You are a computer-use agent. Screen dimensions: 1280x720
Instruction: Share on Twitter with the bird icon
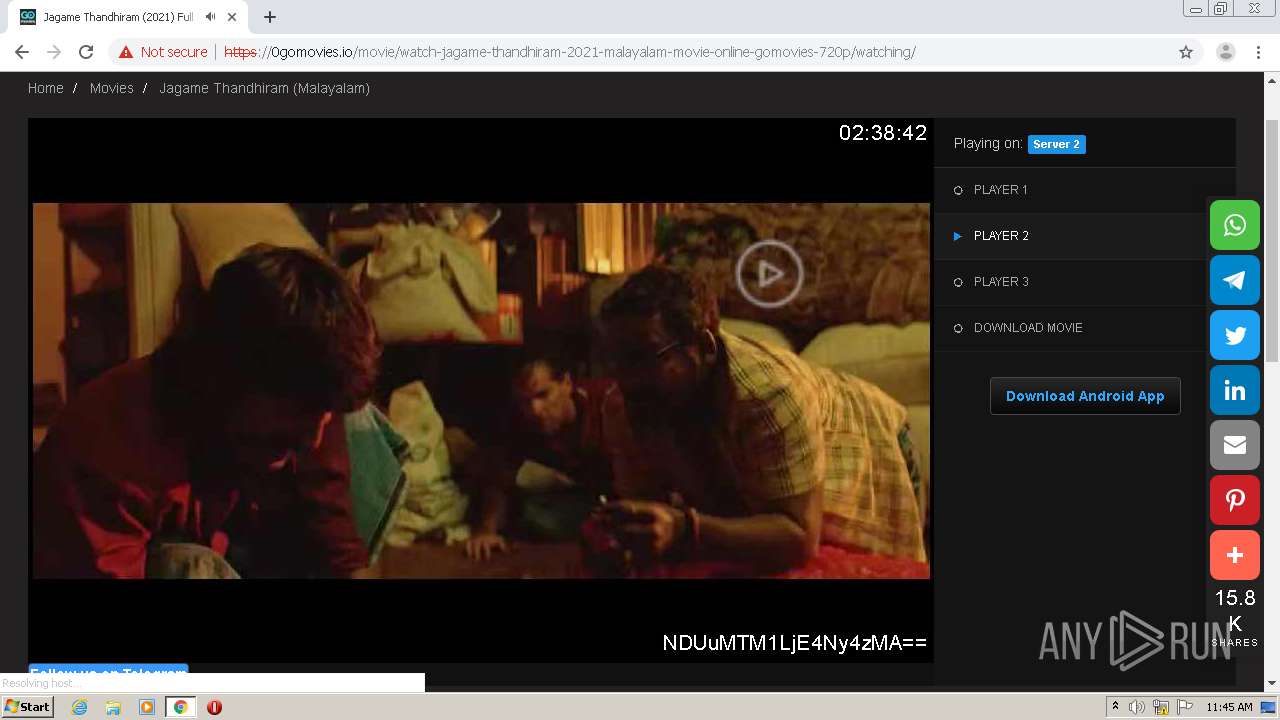(1235, 335)
